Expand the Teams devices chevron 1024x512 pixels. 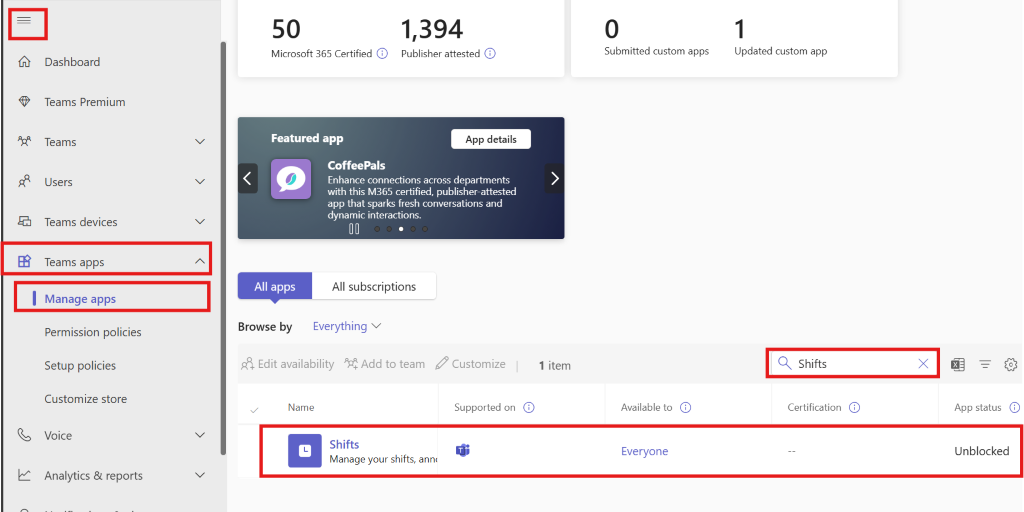point(200,222)
